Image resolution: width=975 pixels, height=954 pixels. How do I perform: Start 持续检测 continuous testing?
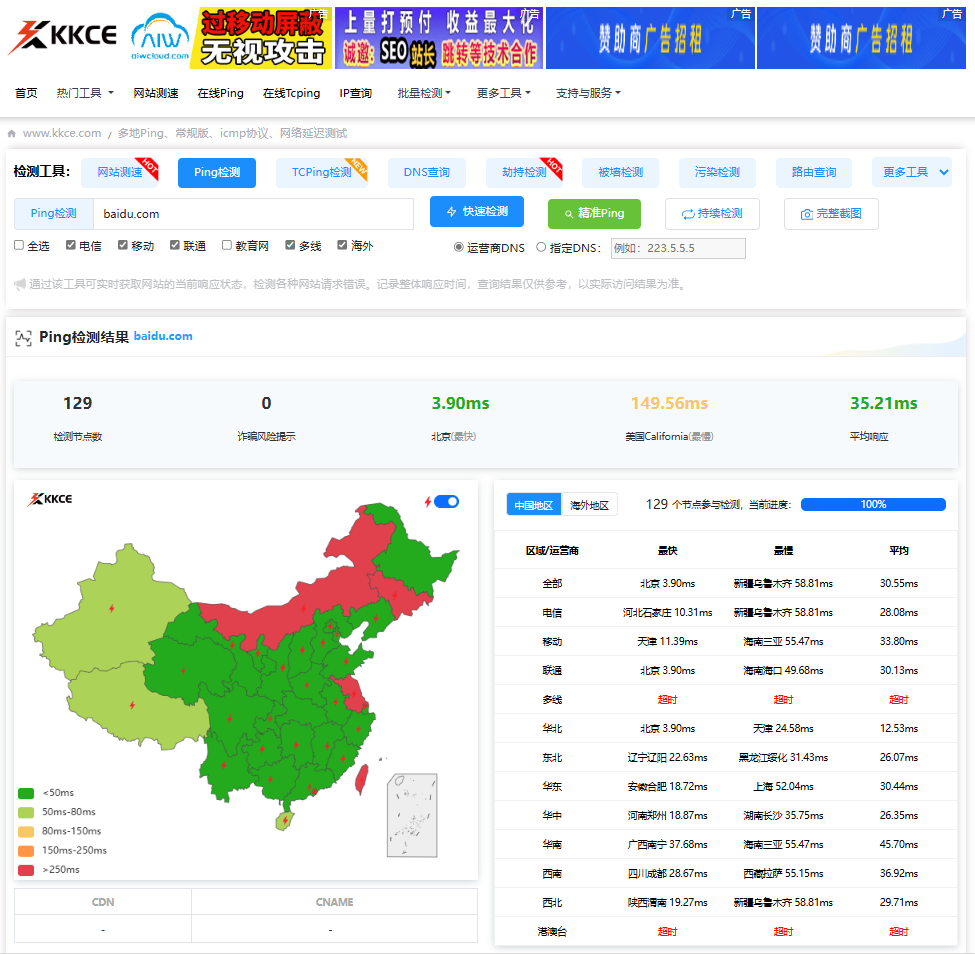point(713,213)
